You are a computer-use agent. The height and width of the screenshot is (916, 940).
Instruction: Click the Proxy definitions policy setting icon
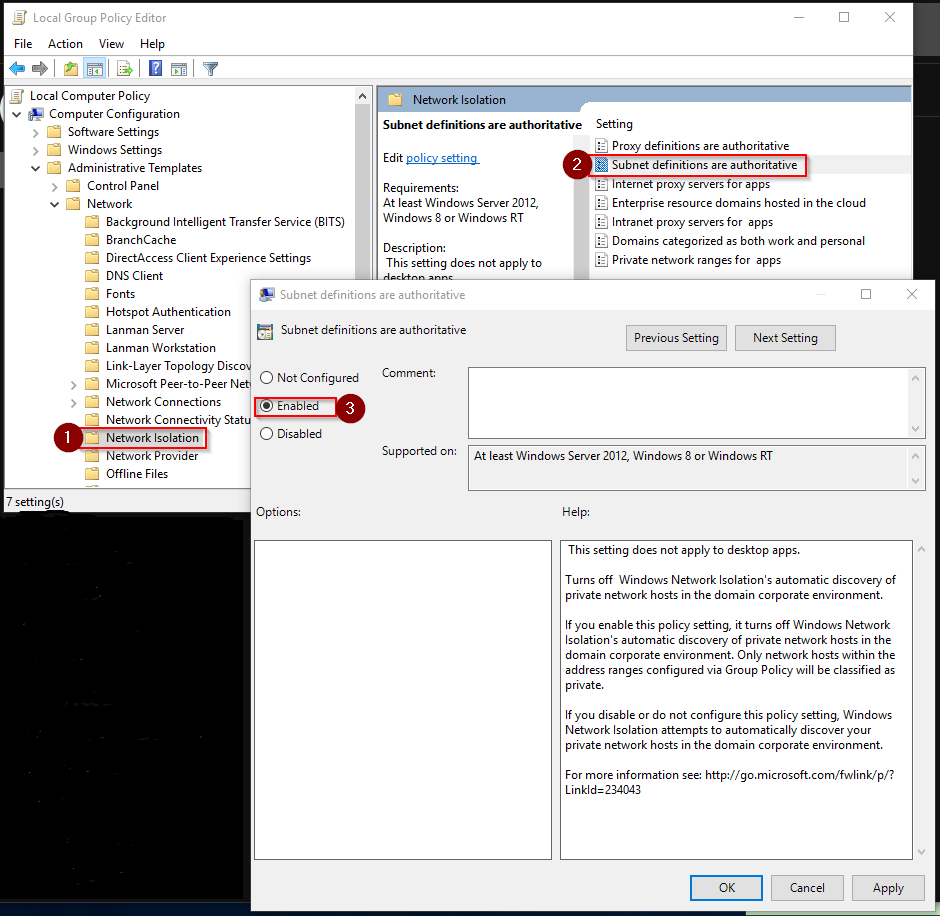click(x=601, y=146)
